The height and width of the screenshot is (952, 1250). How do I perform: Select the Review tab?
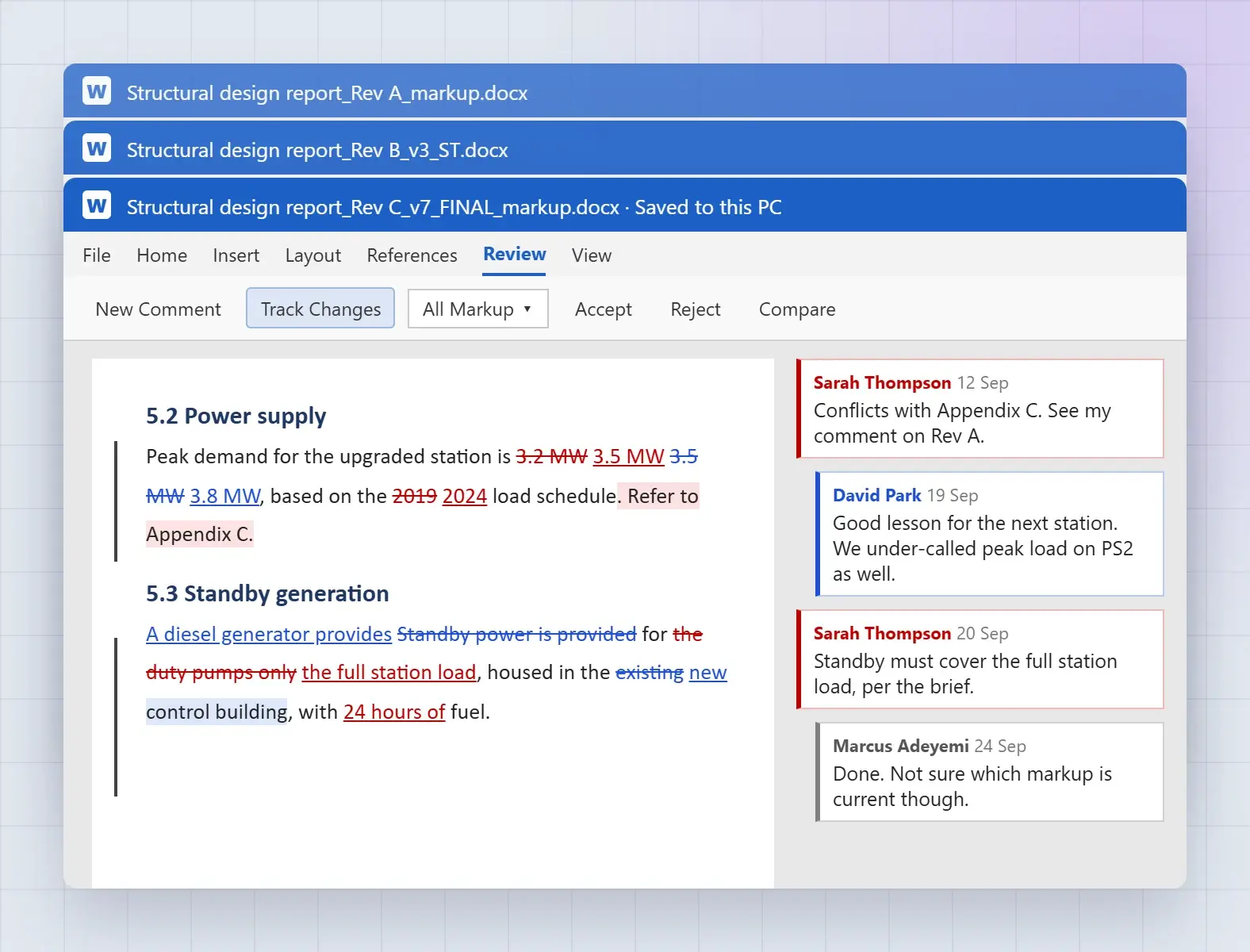tap(515, 255)
